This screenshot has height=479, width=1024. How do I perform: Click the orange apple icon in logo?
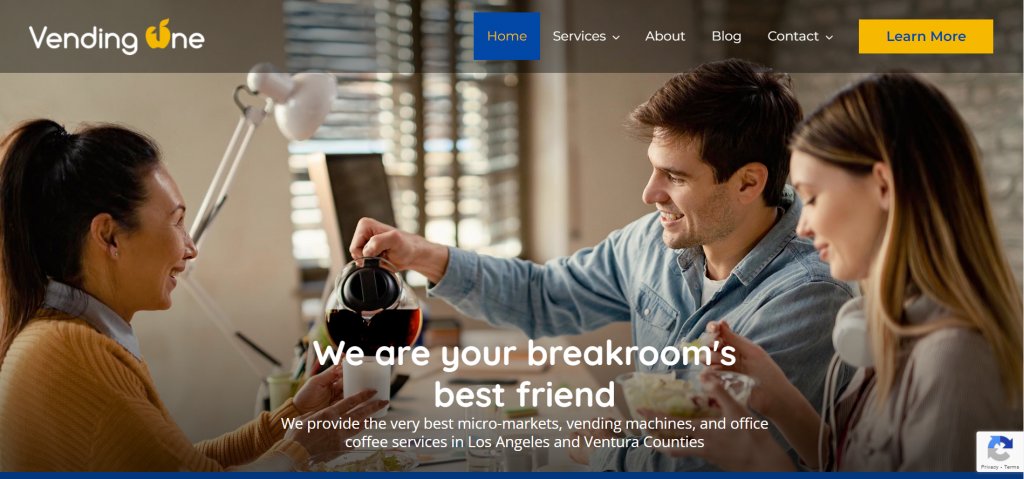pyautogui.click(x=158, y=35)
